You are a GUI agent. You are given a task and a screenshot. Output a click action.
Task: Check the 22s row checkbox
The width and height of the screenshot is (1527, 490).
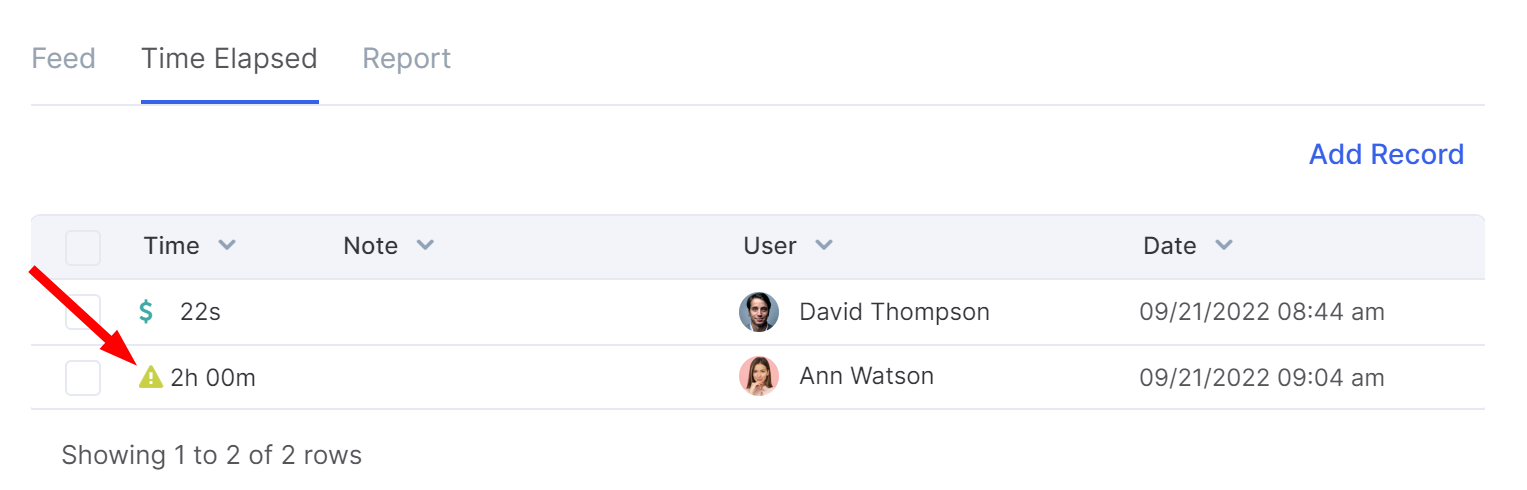[83, 312]
